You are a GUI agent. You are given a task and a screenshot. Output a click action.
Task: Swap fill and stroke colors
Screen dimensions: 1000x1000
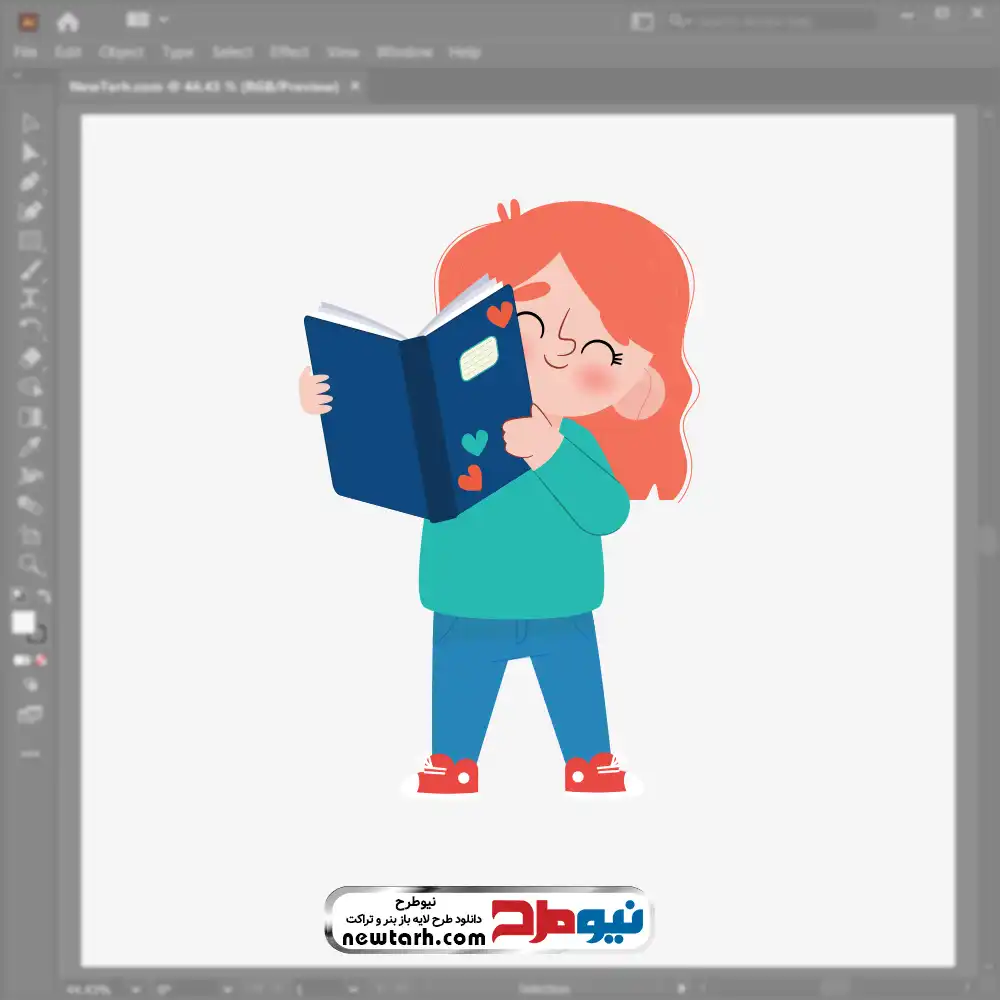pos(43,597)
